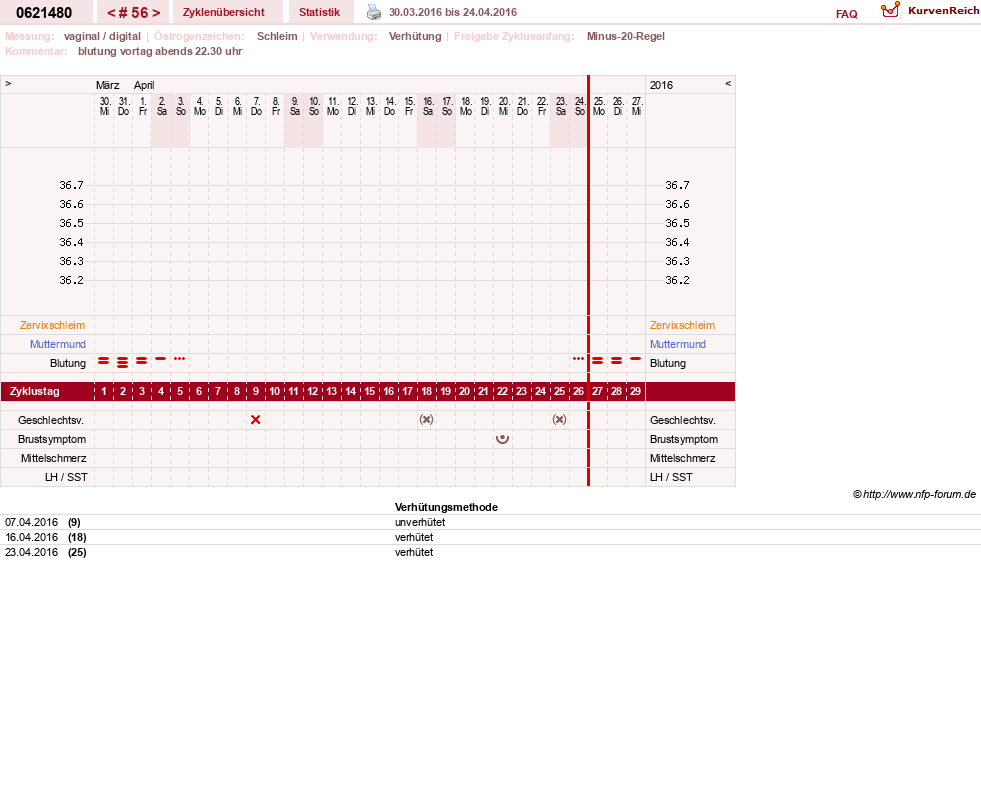Click the protected intercourse marker on day 18

point(426,419)
